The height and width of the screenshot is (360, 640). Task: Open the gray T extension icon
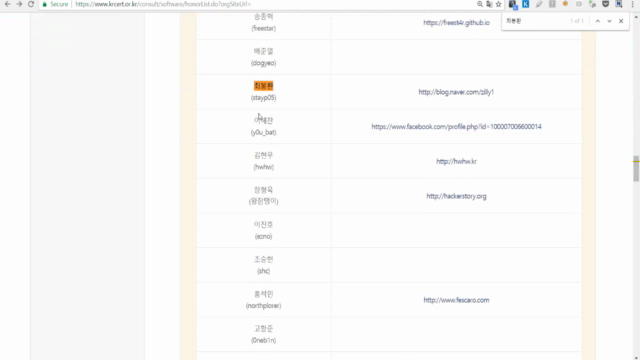coord(552,4)
